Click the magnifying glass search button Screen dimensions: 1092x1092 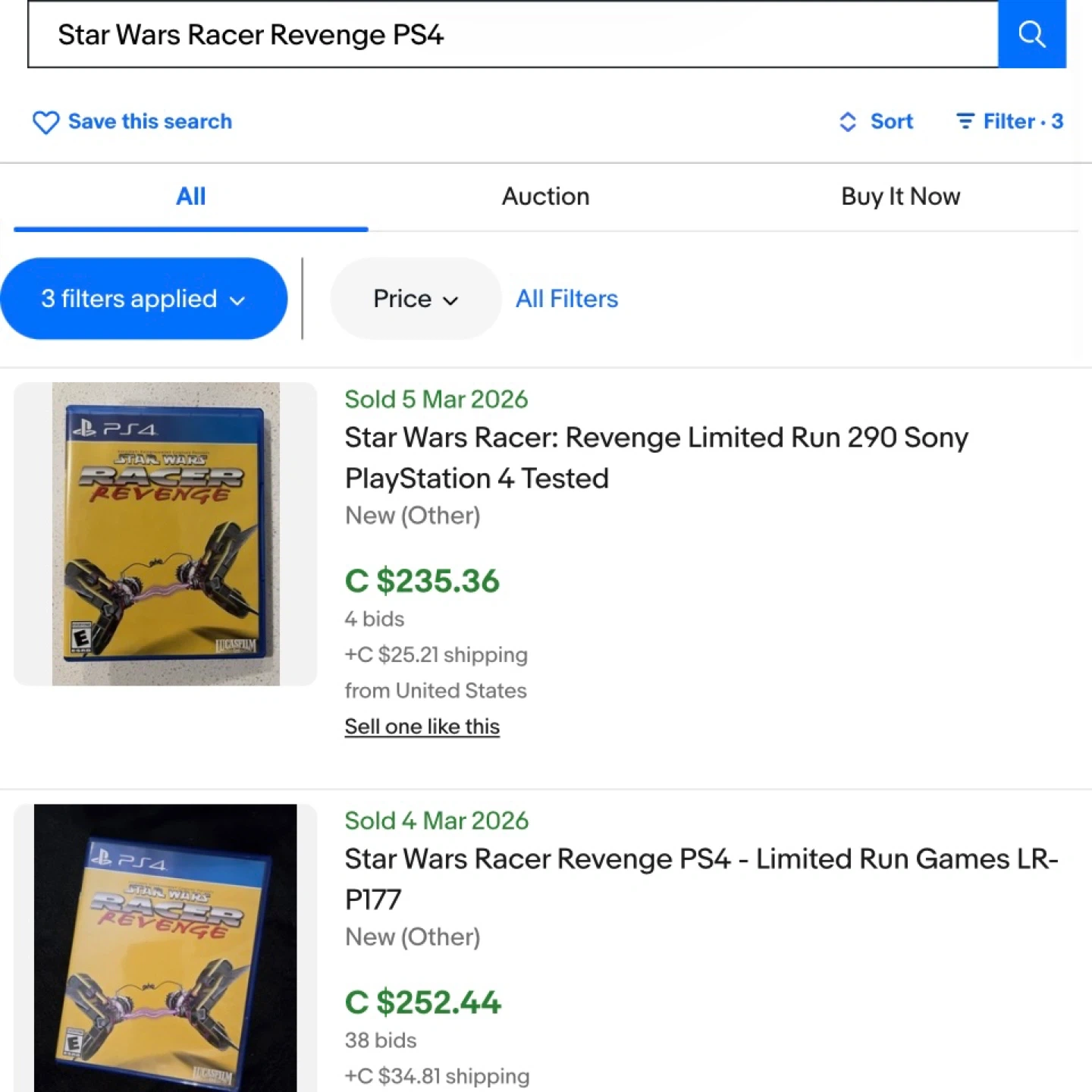pos(1031,34)
